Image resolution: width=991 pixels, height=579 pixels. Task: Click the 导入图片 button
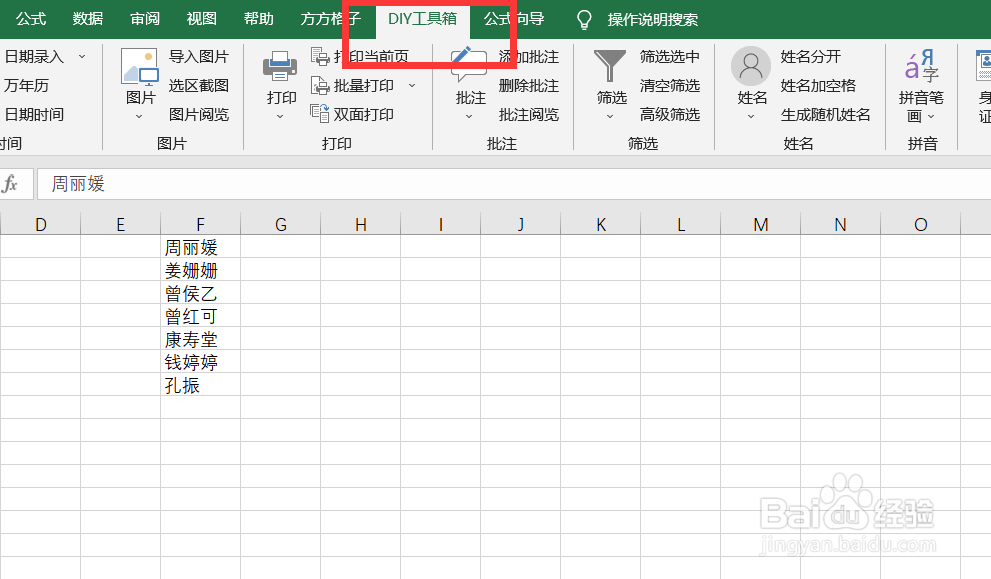pyautogui.click(x=198, y=57)
